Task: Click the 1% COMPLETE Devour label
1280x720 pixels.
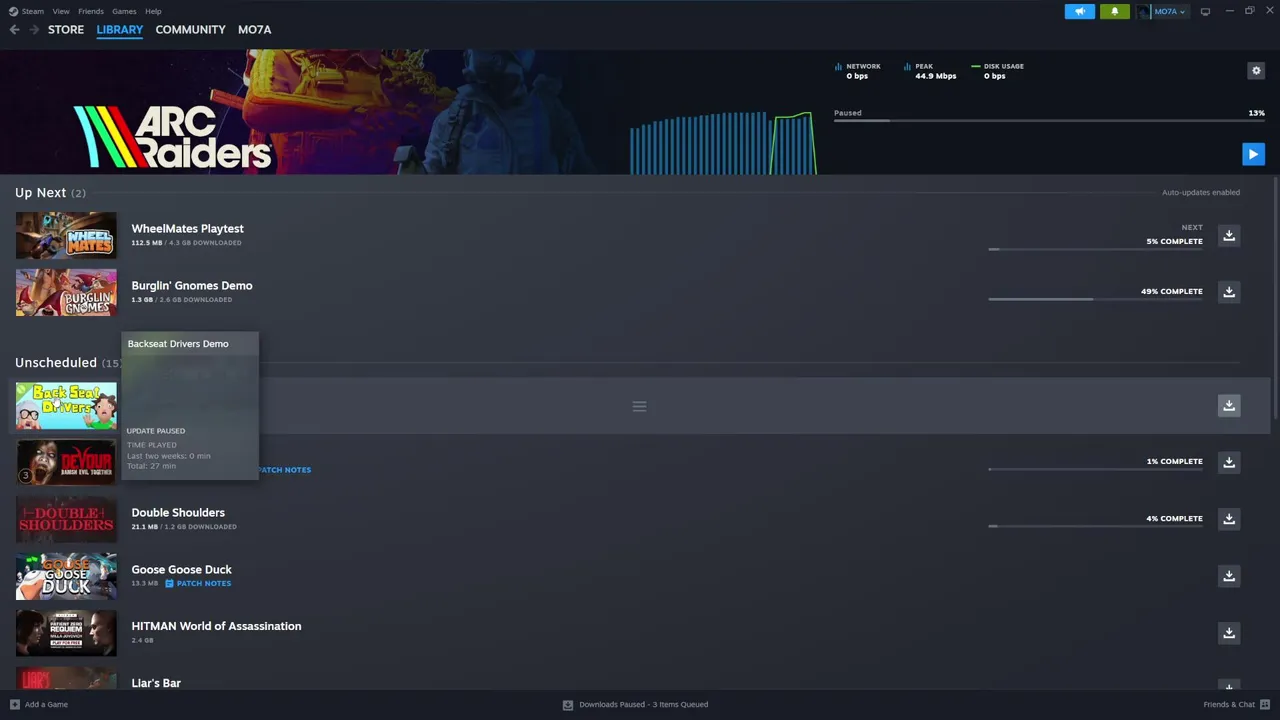Action: [1174, 462]
